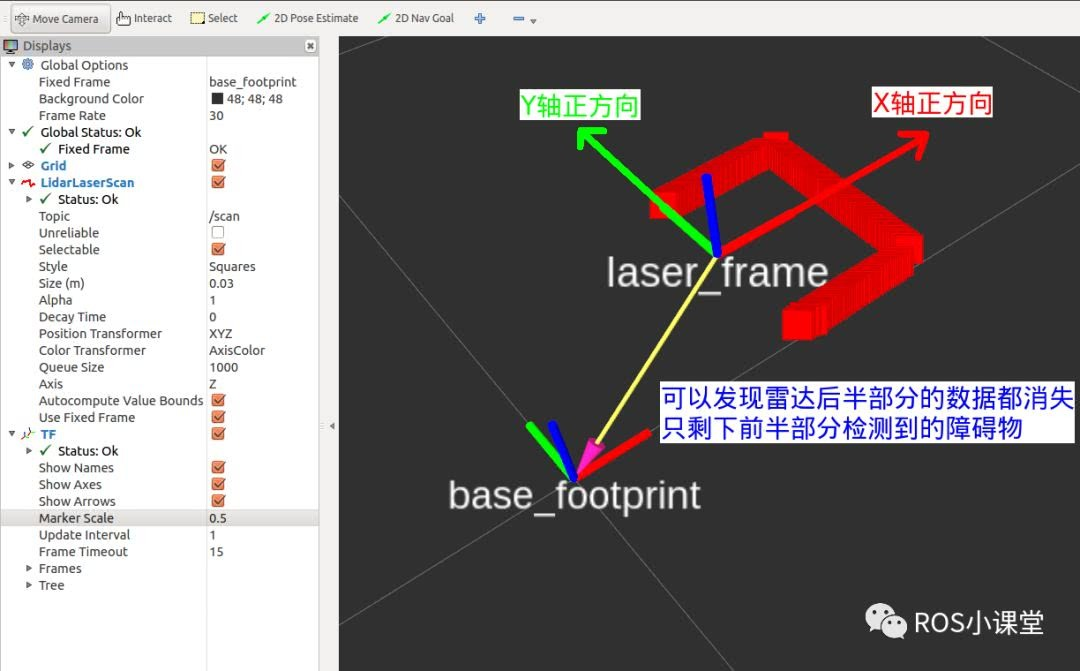Image resolution: width=1080 pixels, height=671 pixels.
Task: Expand the Tree subtree
Action: click(x=29, y=585)
